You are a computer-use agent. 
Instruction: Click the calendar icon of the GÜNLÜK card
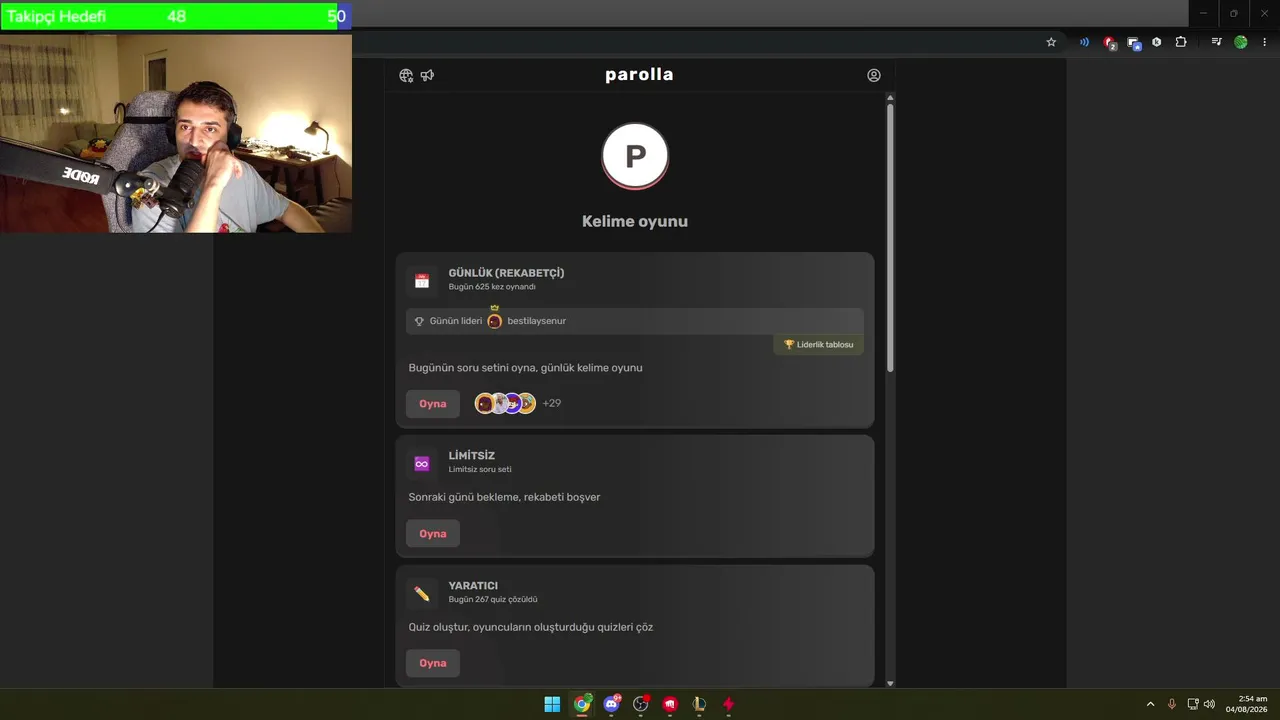tap(422, 281)
